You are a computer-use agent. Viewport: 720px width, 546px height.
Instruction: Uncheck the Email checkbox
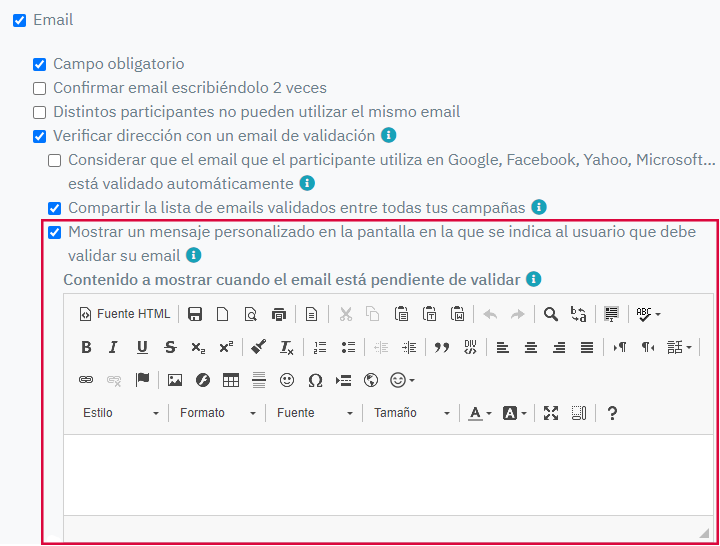(x=19, y=20)
